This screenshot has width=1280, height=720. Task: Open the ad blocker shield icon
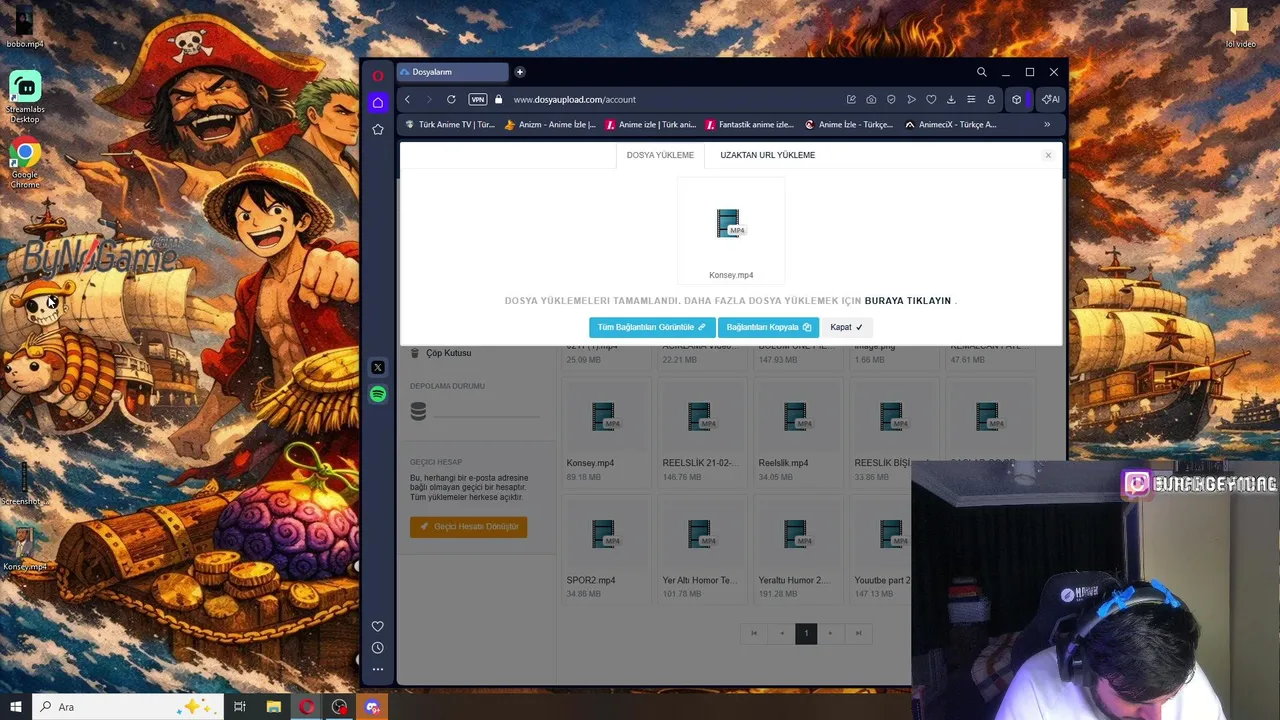tap(891, 99)
